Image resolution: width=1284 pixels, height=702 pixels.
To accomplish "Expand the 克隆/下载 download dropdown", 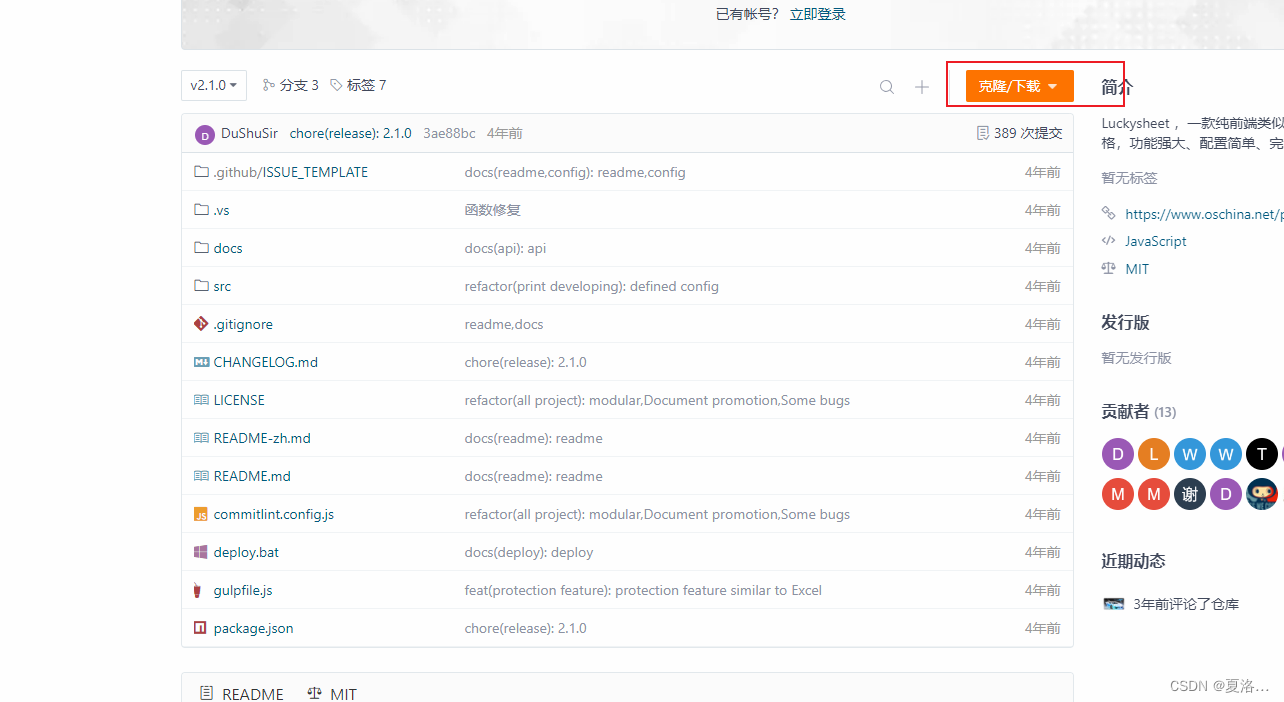I will coord(1018,86).
